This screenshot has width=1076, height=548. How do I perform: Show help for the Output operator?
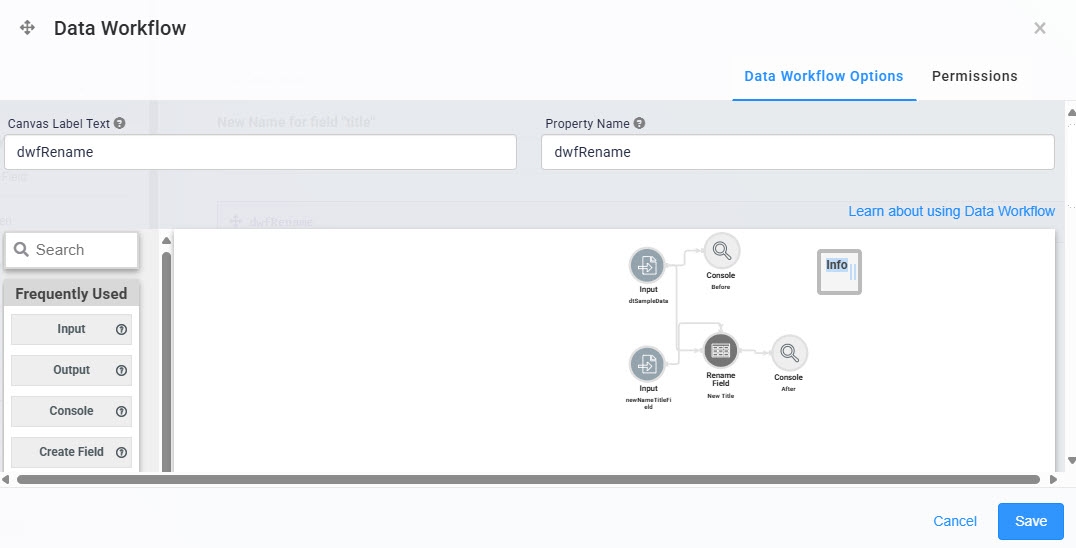pos(121,370)
